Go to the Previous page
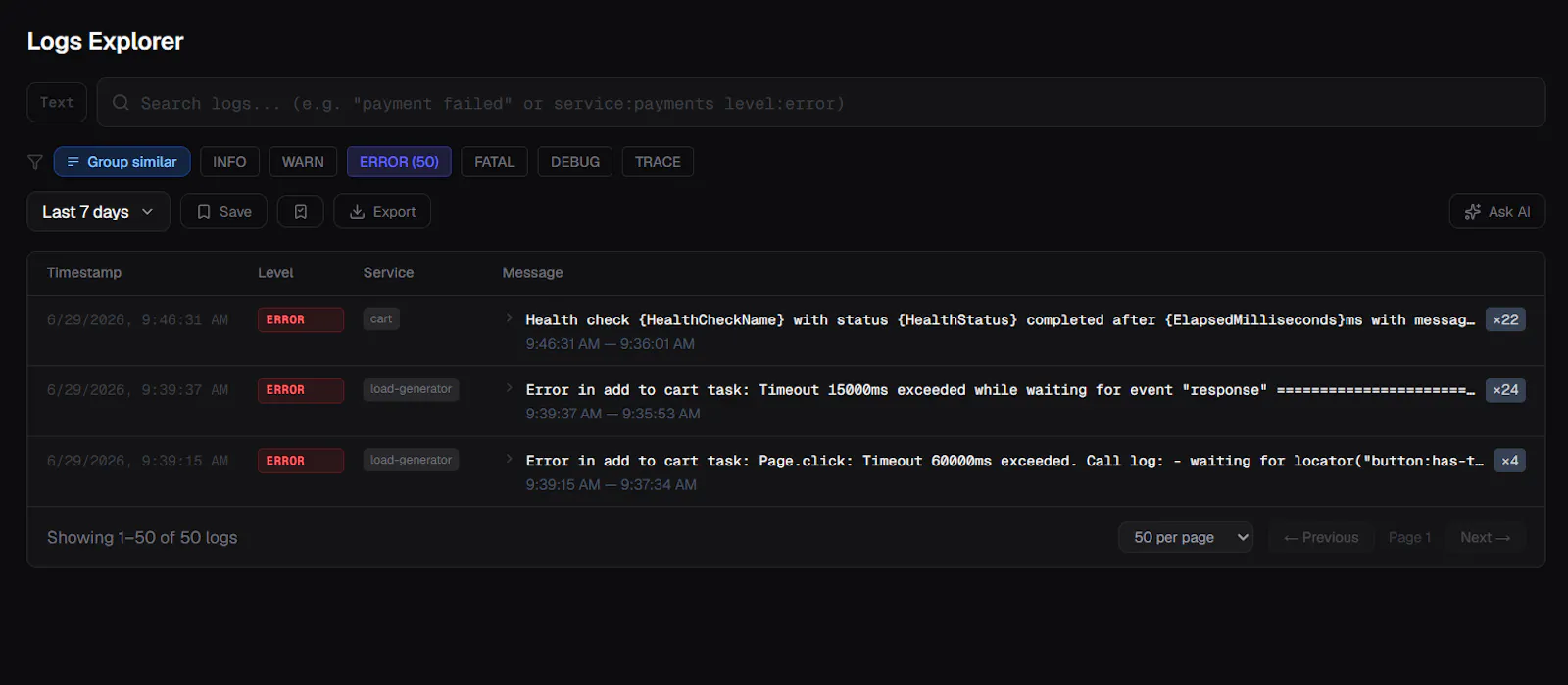Viewport: 1568px width, 685px height. tap(1321, 537)
